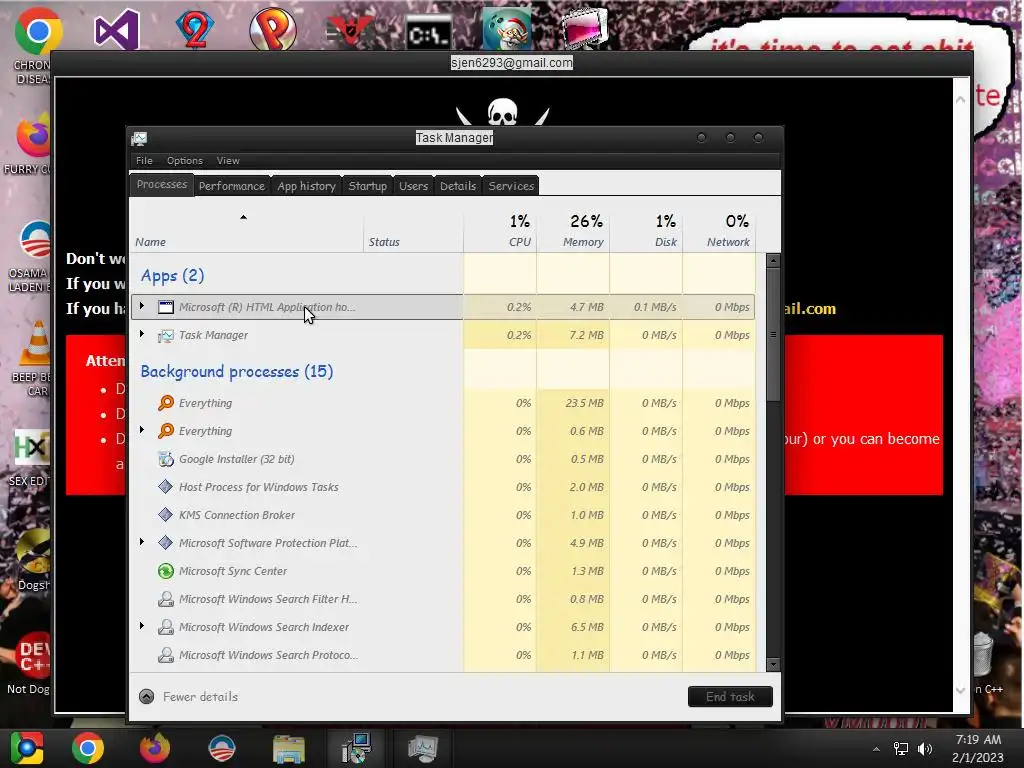Open the File menu

point(144,161)
